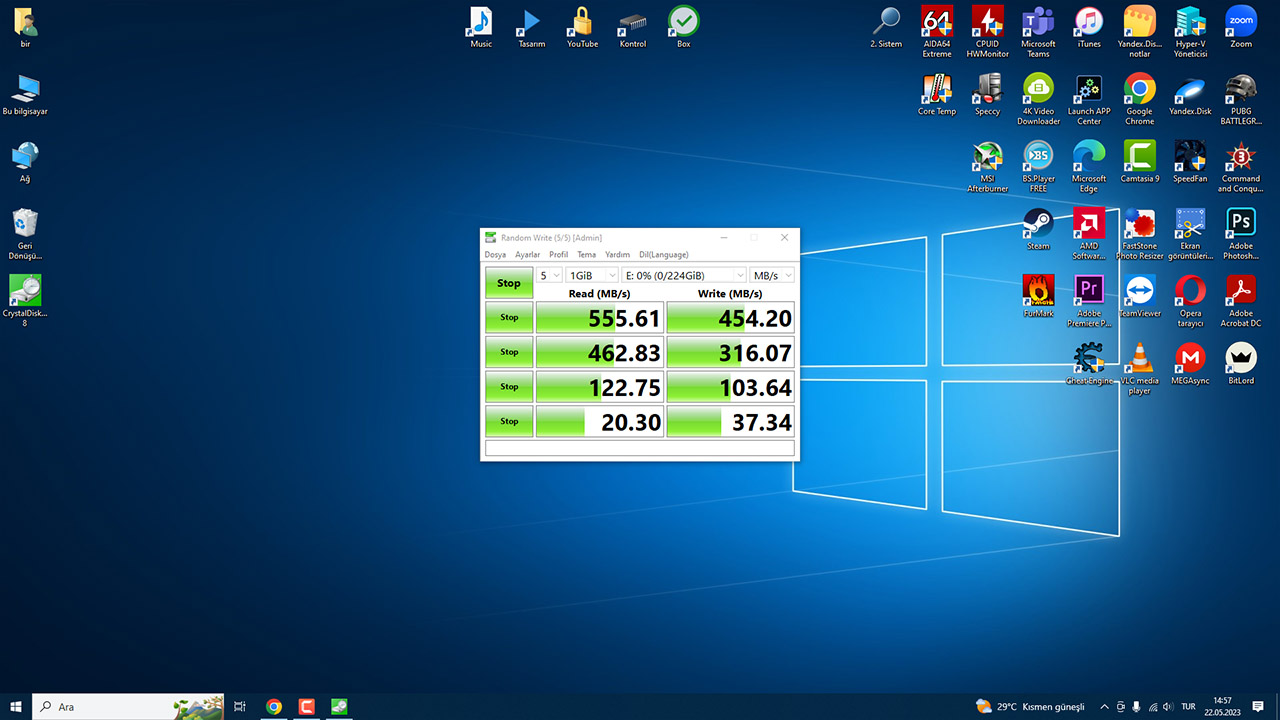Click the 454.20 write result bar
This screenshot has height=720, width=1280.
(x=730, y=318)
